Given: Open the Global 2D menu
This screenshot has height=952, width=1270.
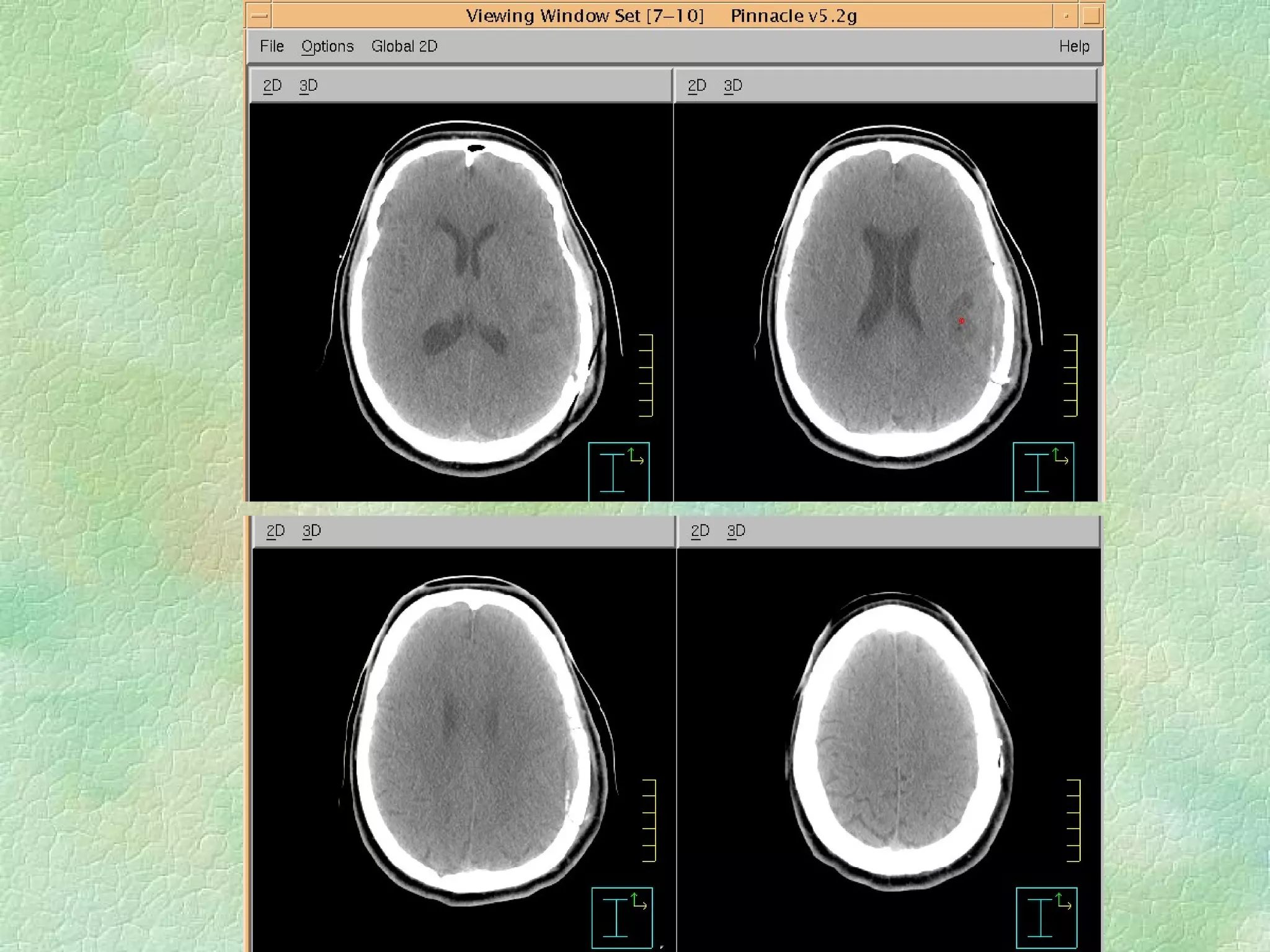Looking at the screenshot, I should pyautogui.click(x=404, y=46).
